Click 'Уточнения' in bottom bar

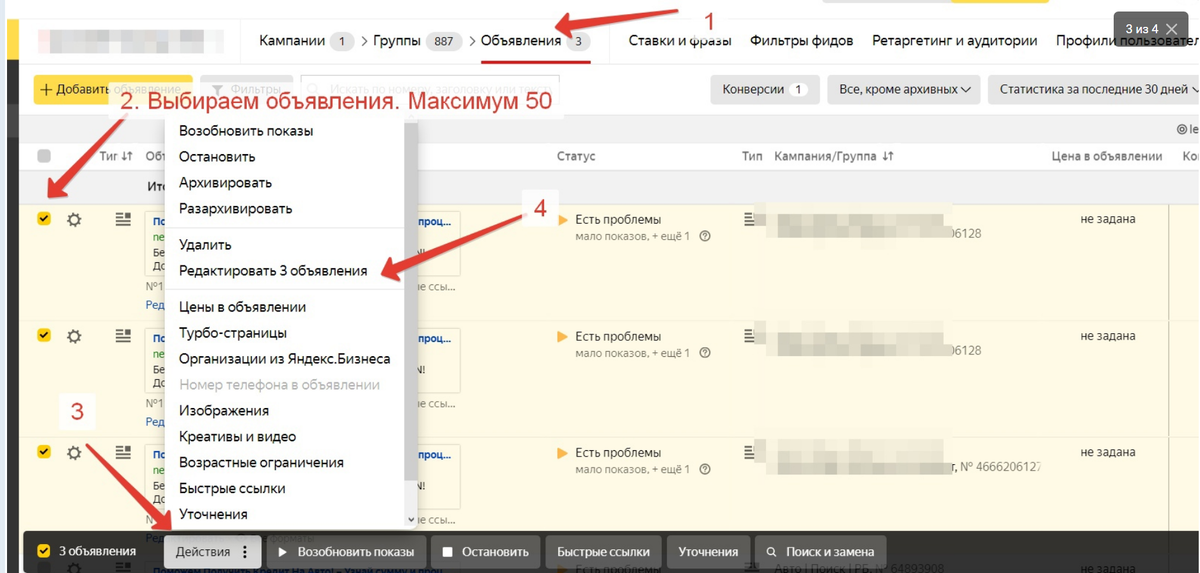(708, 552)
